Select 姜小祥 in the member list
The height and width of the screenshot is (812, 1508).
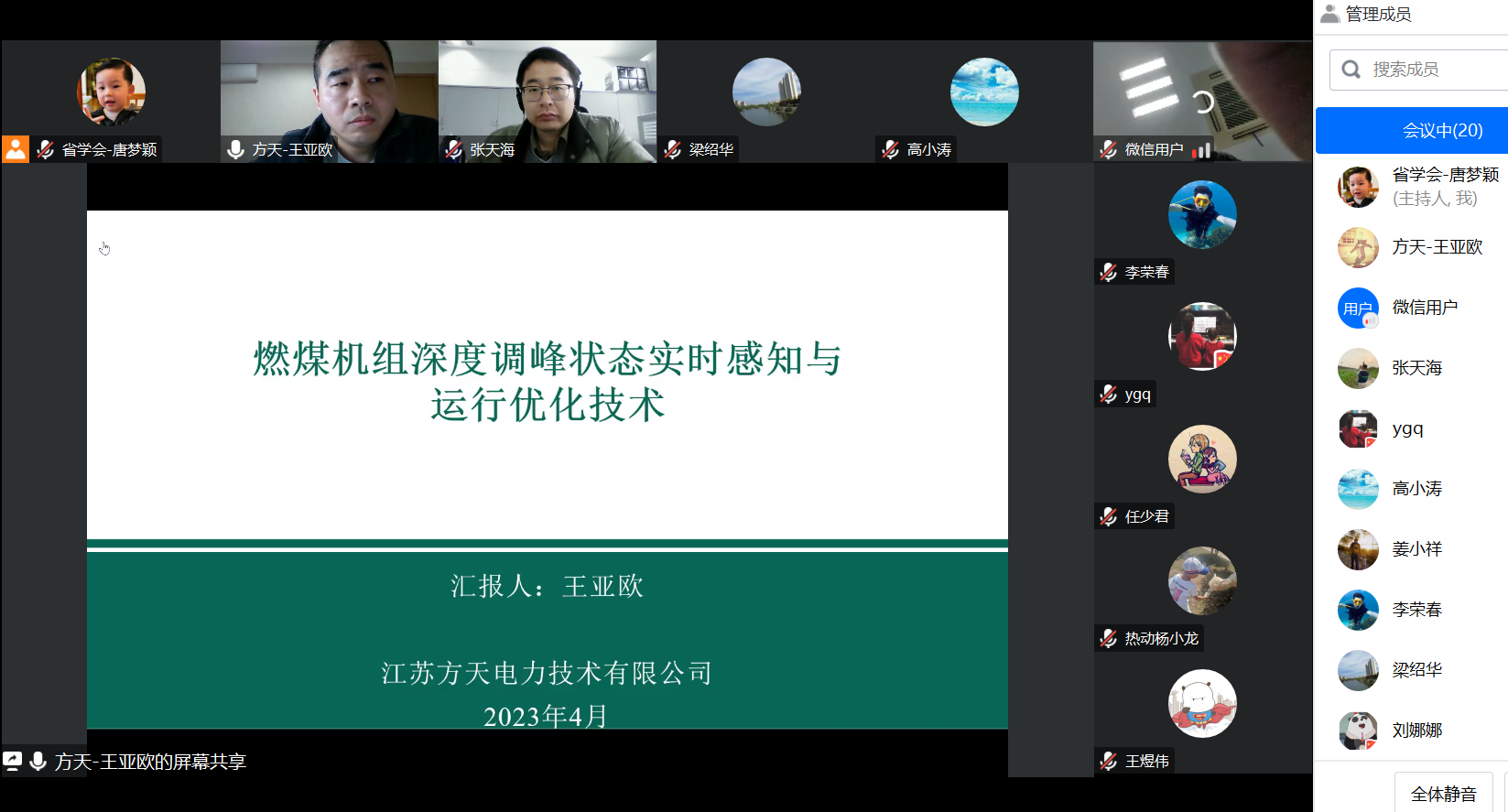click(x=1416, y=549)
